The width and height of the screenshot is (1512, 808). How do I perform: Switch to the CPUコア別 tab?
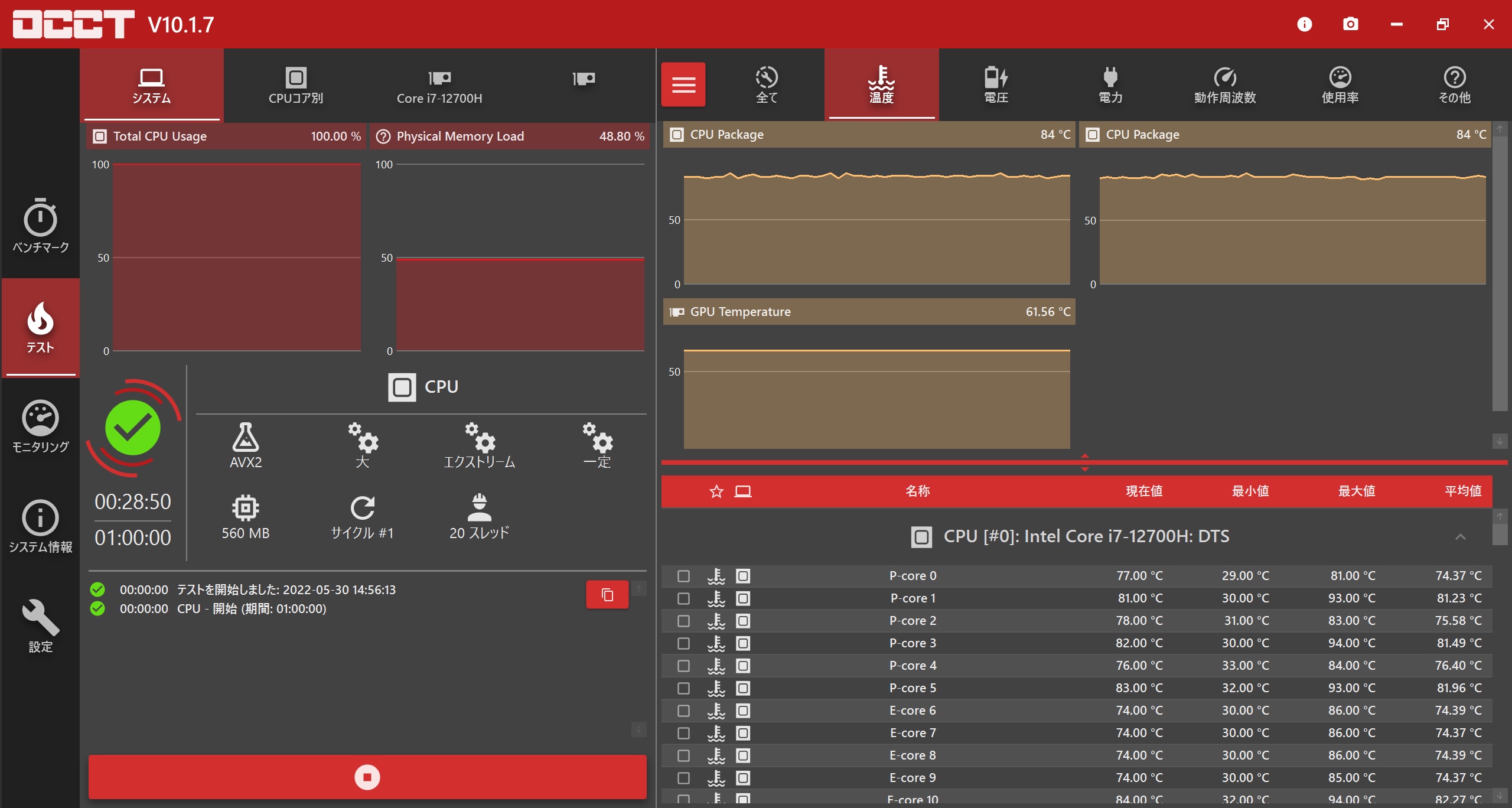point(295,86)
